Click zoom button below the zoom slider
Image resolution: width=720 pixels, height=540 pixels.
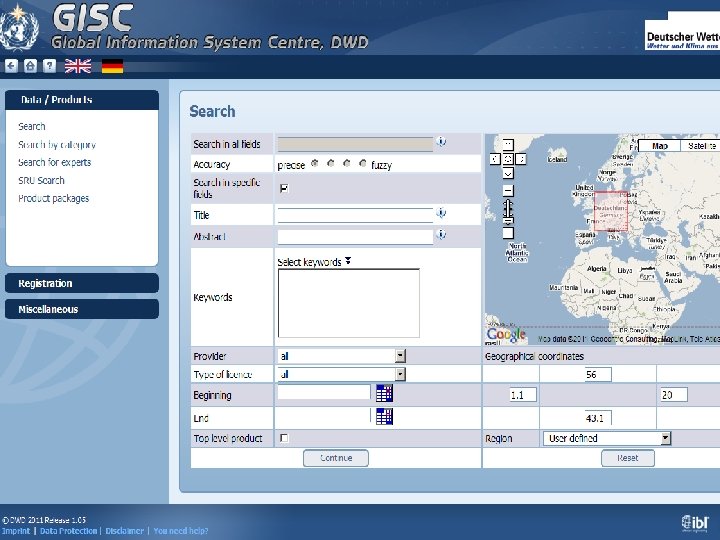[x=508, y=233]
